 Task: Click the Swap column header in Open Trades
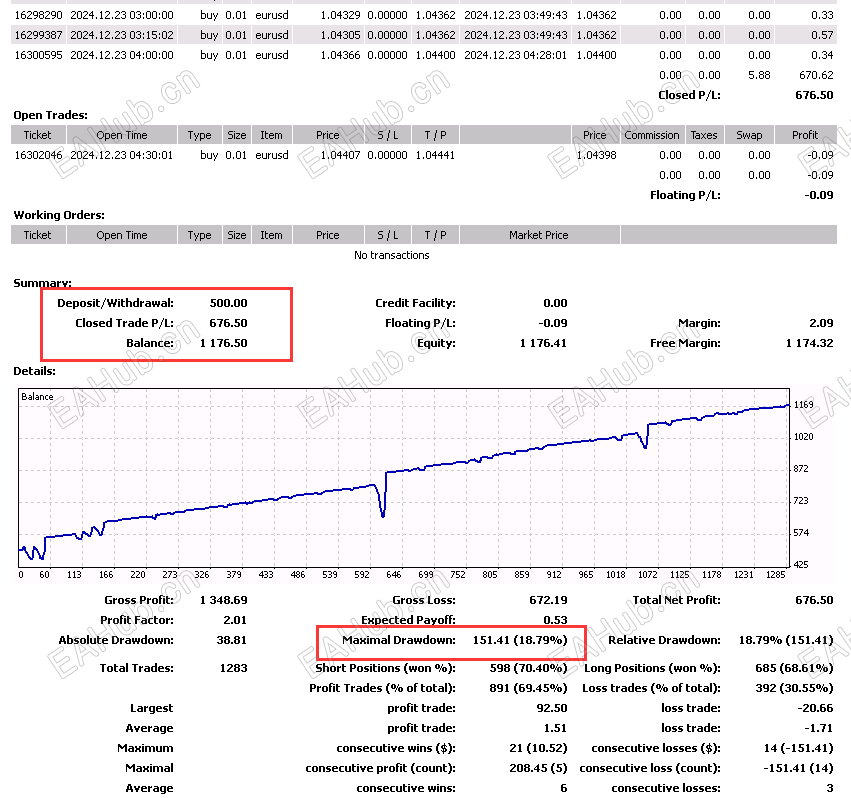point(749,135)
